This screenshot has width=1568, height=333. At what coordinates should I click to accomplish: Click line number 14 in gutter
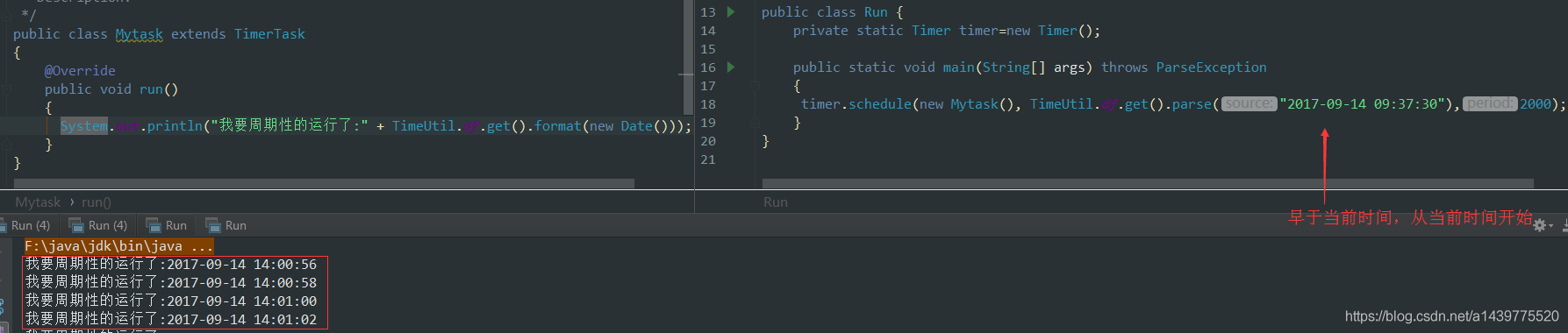708,31
